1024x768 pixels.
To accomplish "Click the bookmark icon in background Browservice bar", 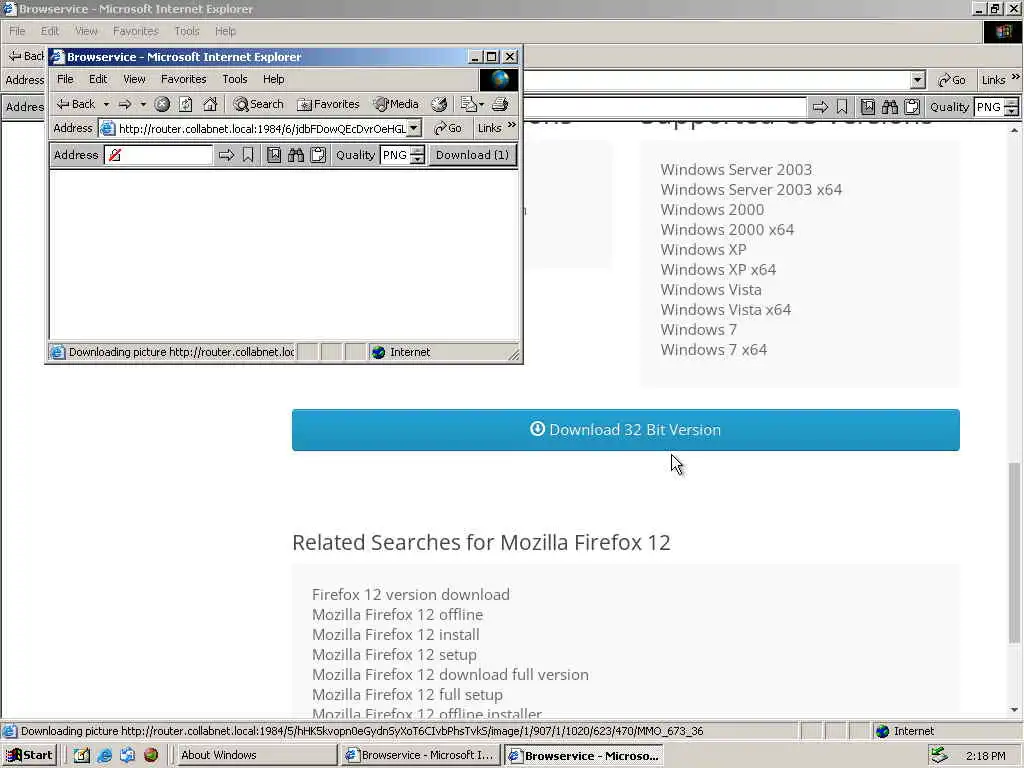I will click(x=842, y=107).
